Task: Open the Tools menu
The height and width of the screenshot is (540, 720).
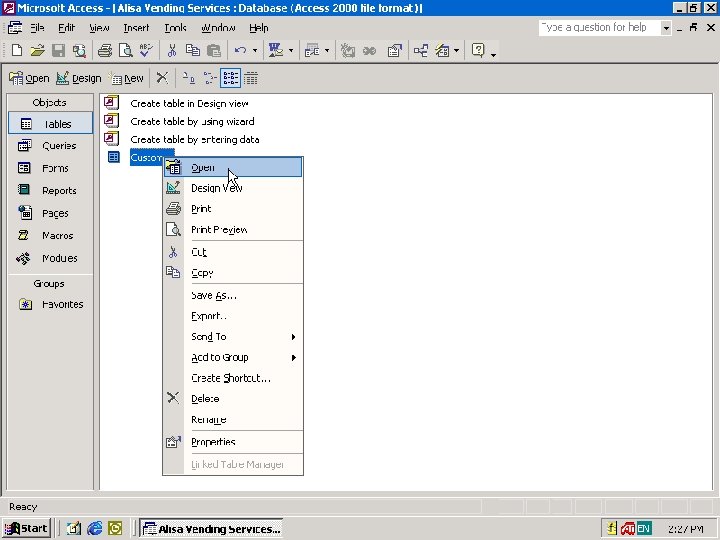Action: (x=175, y=28)
